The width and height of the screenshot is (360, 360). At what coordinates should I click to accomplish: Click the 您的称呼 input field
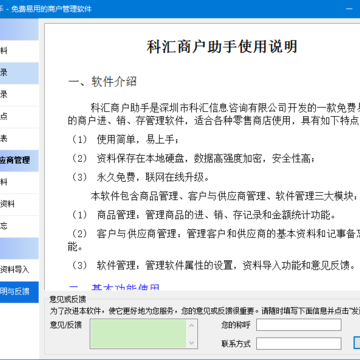tap(299, 325)
